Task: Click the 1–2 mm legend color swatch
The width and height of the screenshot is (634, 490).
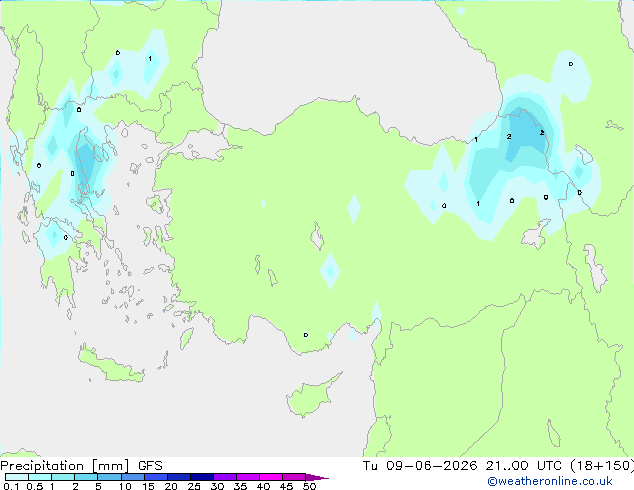Action: [x=63, y=477]
